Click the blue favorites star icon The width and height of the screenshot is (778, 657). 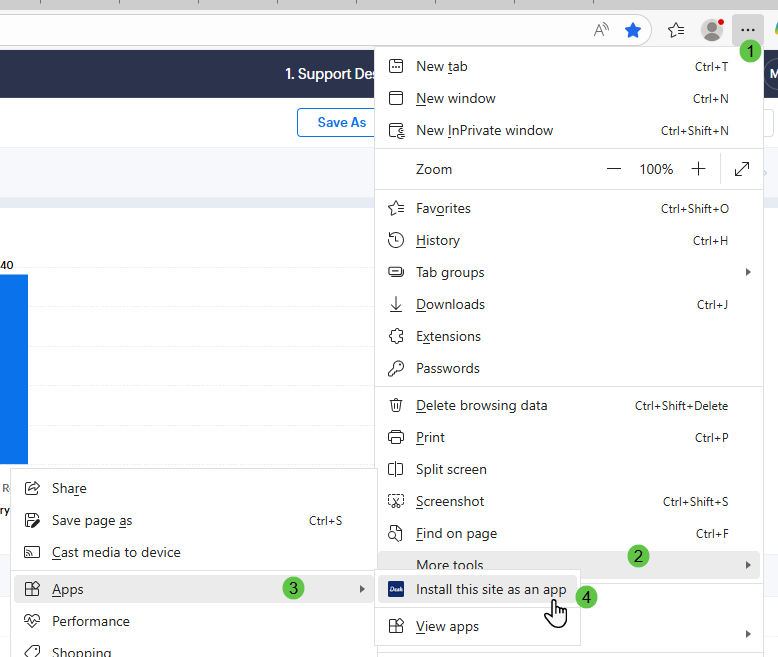(x=633, y=30)
